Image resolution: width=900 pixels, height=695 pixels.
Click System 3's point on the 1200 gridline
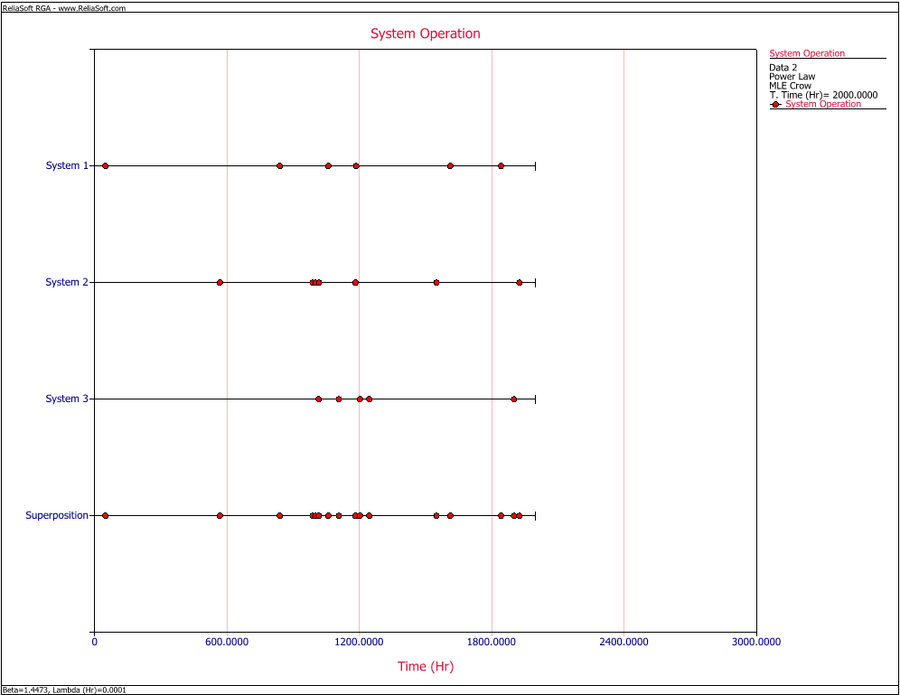pos(360,399)
